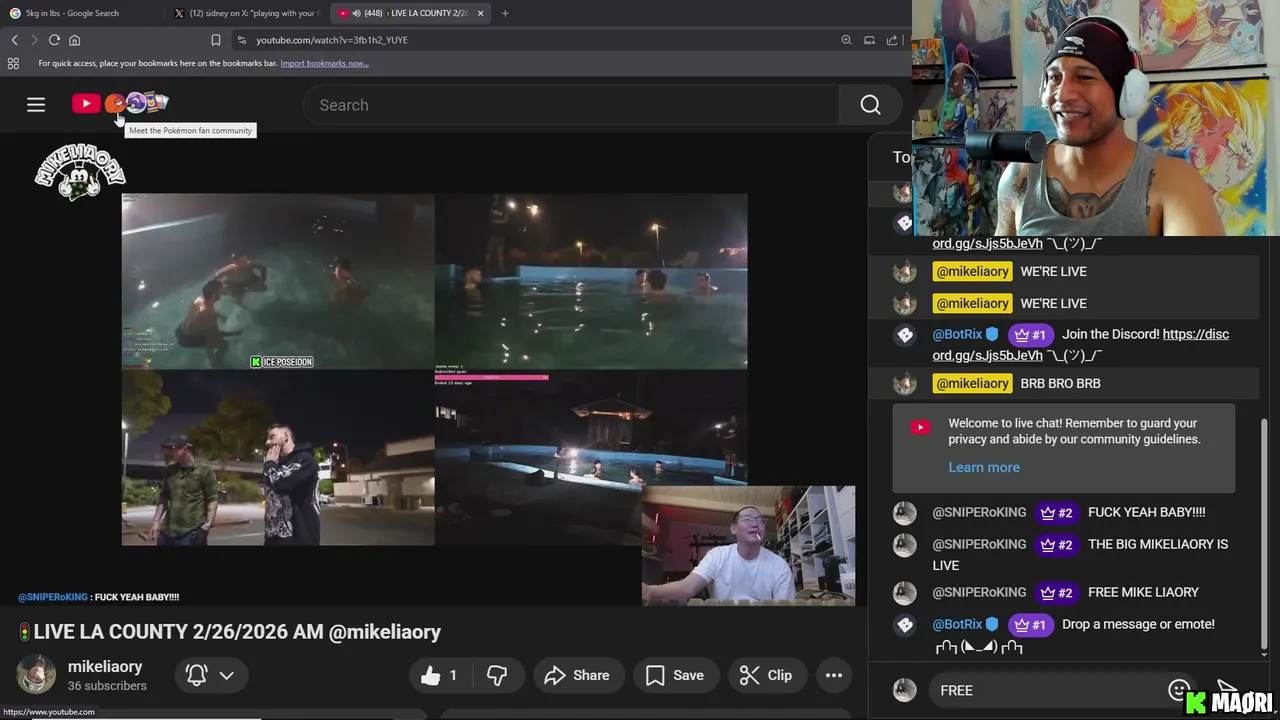Click the Learn more link in chat notice

984,467
